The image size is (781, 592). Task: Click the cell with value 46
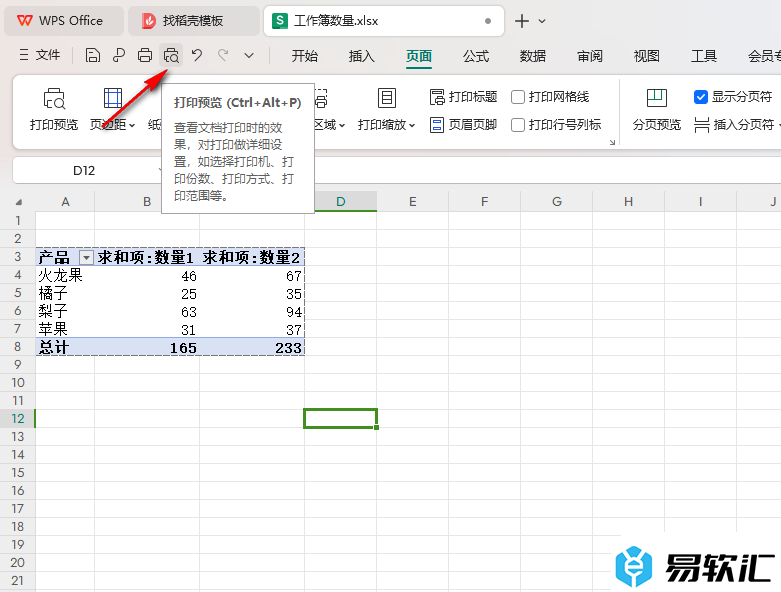click(147, 275)
